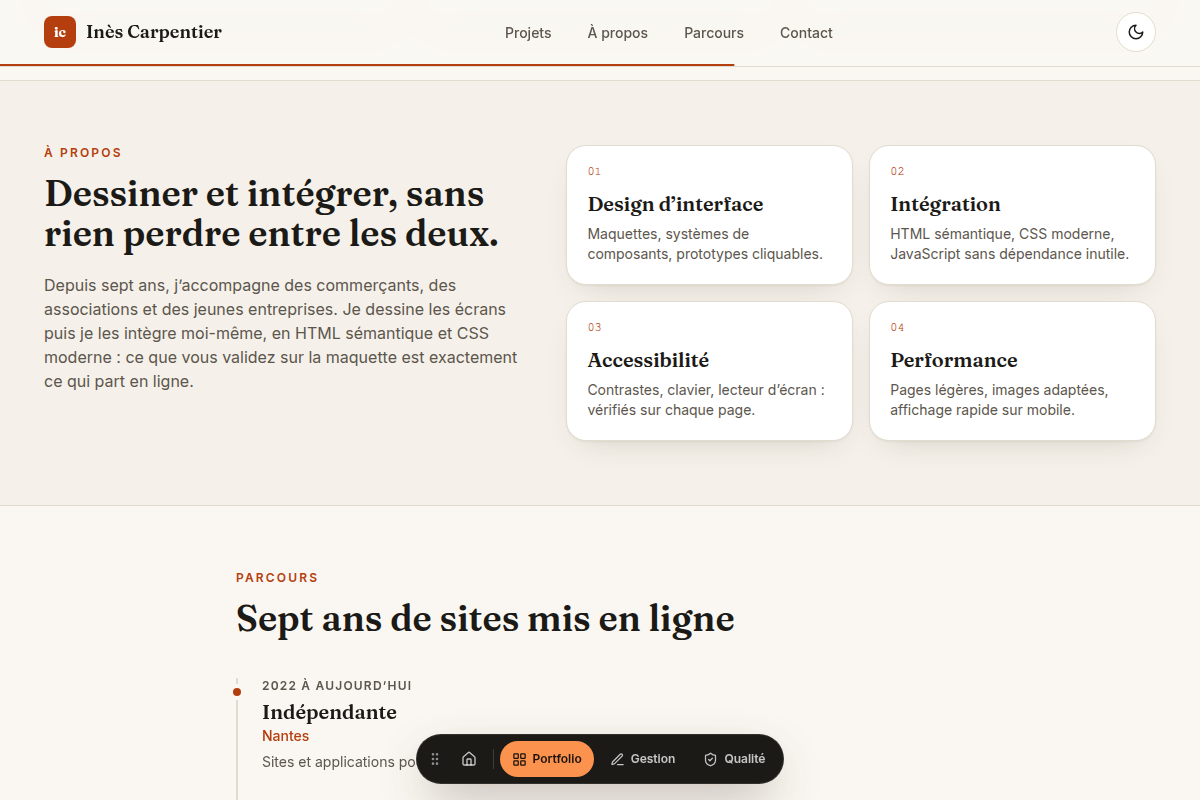Click the Intégration card
The width and height of the screenshot is (1200, 800).
click(x=1012, y=215)
